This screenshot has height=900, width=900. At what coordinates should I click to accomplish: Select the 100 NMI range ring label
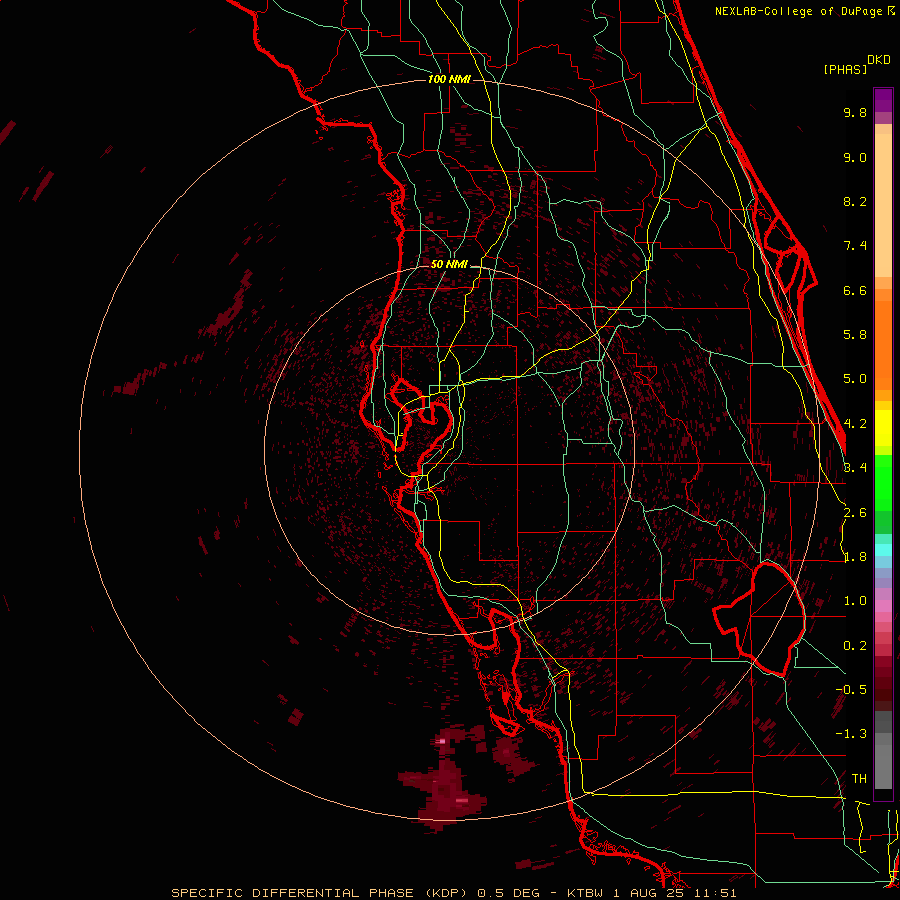449,79
